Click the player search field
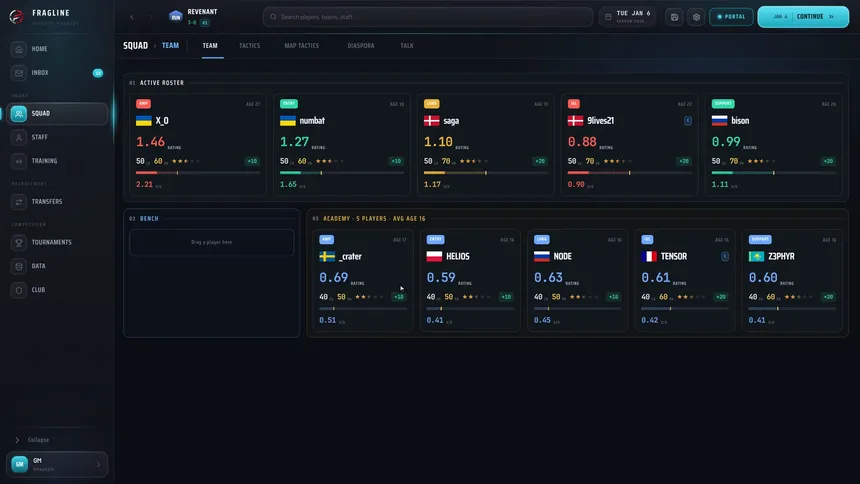This screenshot has height=484, width=860. [428, 17]
